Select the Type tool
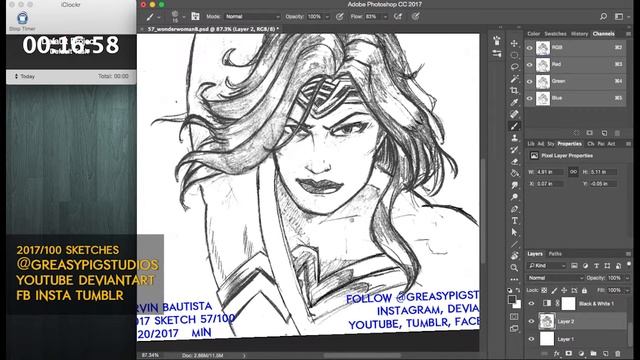640x360 pixels. coord(514,221)
